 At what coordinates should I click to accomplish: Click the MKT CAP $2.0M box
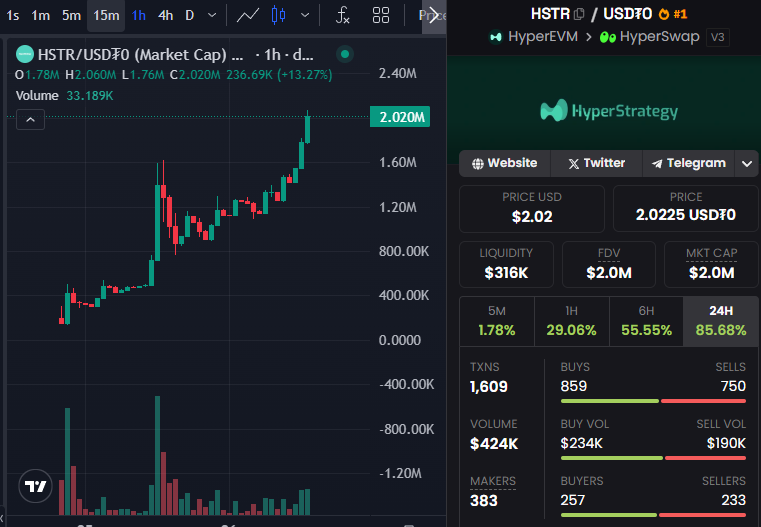(711, 264)
